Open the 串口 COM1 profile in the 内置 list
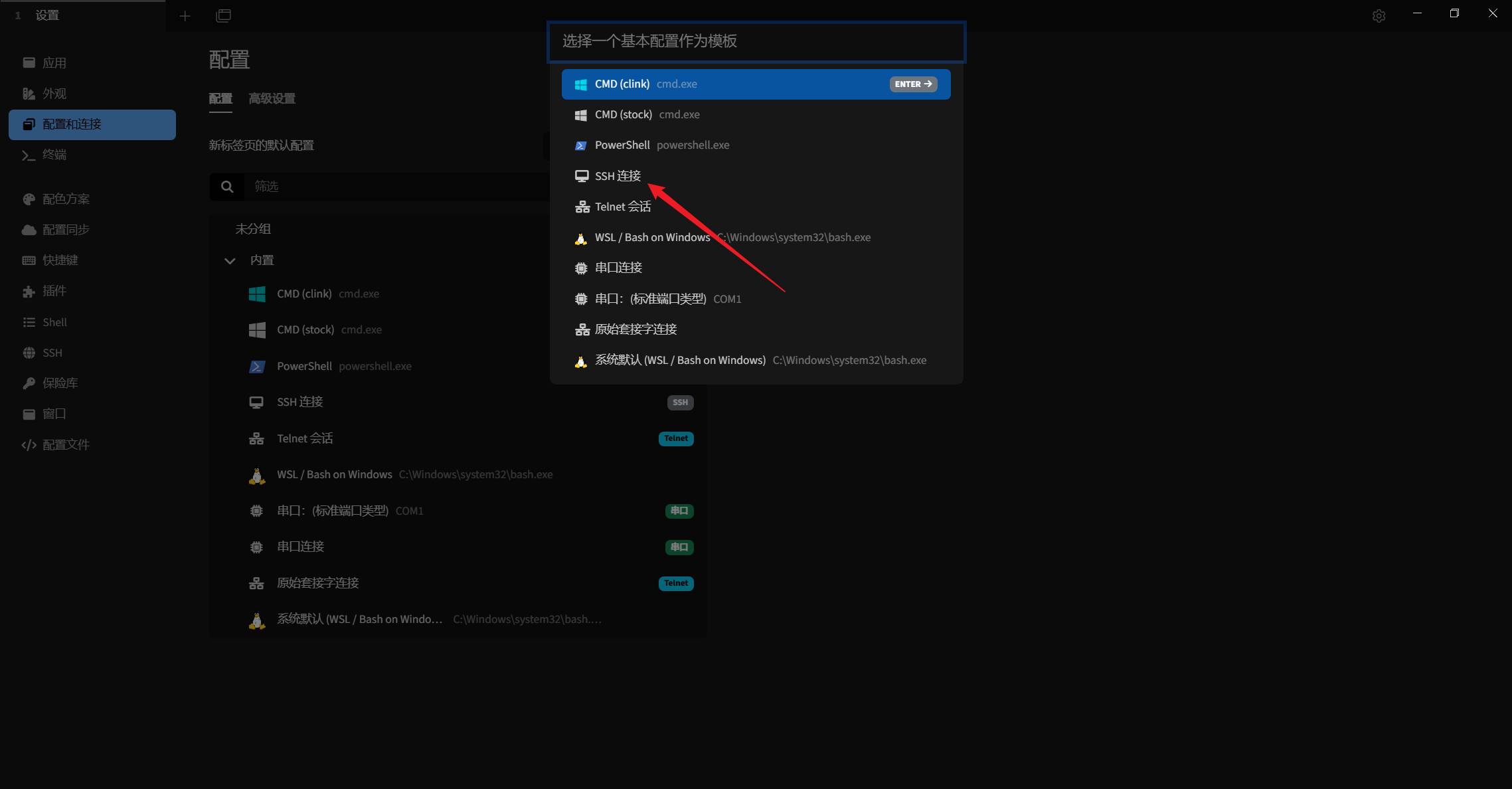The width and height of the screenshot is (1512, 789). (458, 511)
